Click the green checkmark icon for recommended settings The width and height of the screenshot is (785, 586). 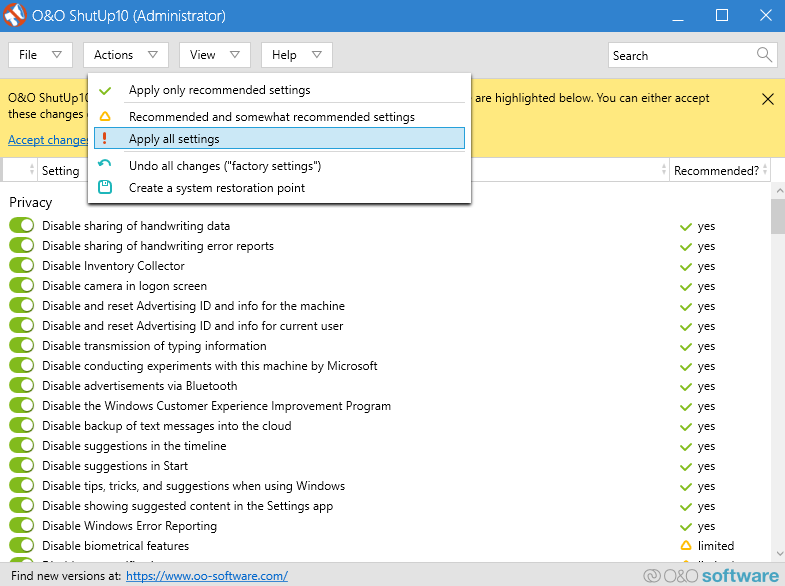point(105,91)
